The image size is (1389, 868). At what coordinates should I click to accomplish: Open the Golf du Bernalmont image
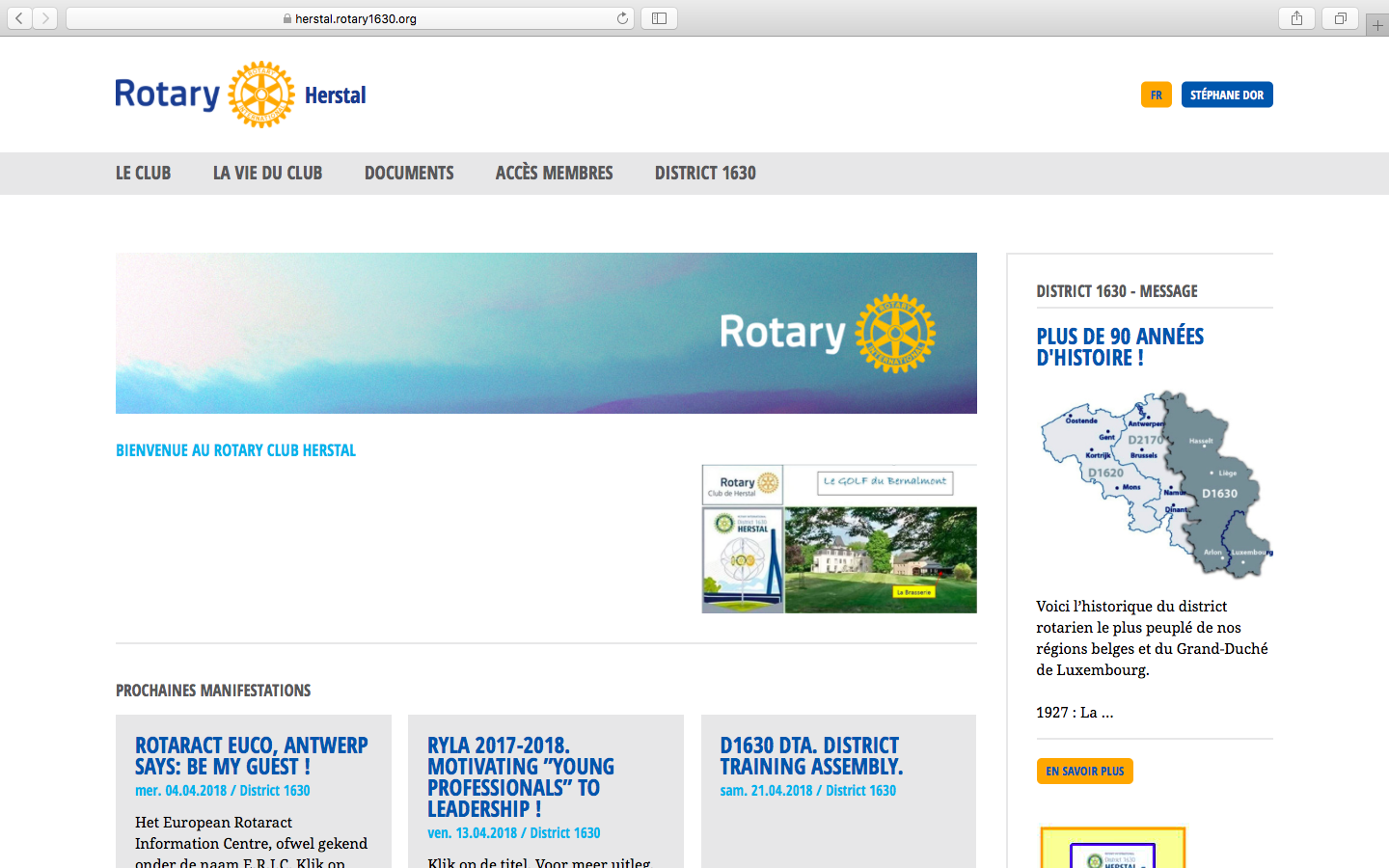[x=839, y=539]
